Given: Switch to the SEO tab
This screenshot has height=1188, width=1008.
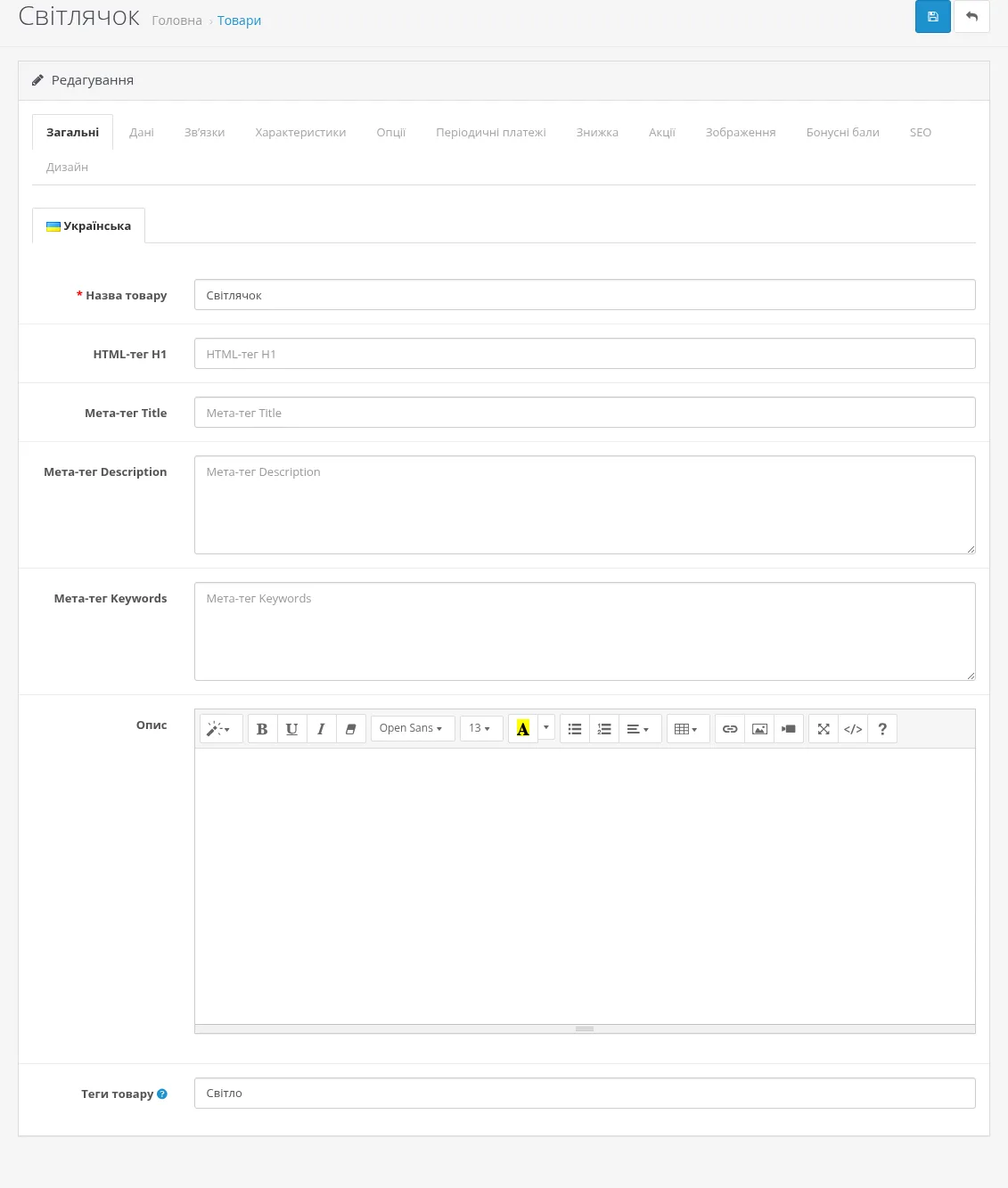Looking at the screenshot, I should pyautogui.click(x=921, y=132).
